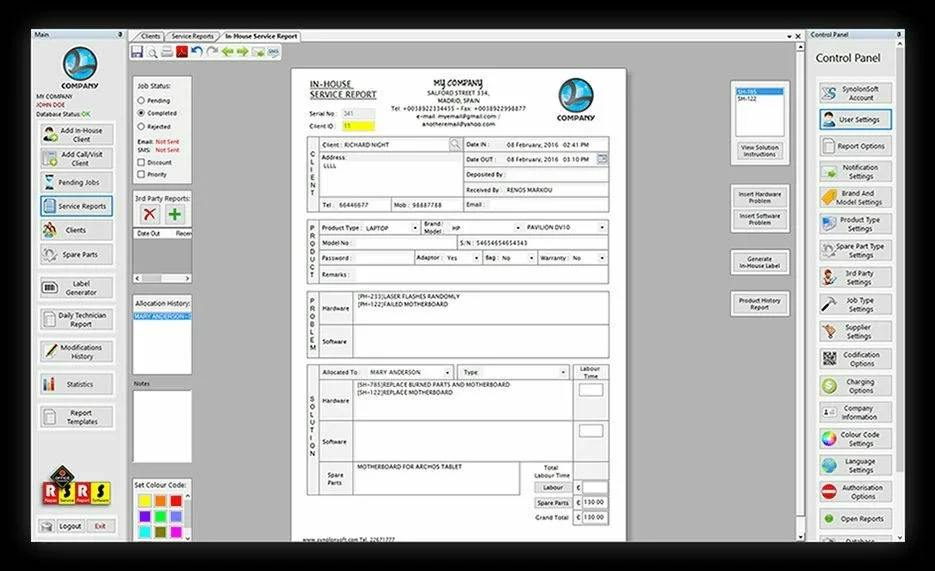Switch to the Clients tab
This screenshot has width=935, height=571.
[x=150, y=36]
